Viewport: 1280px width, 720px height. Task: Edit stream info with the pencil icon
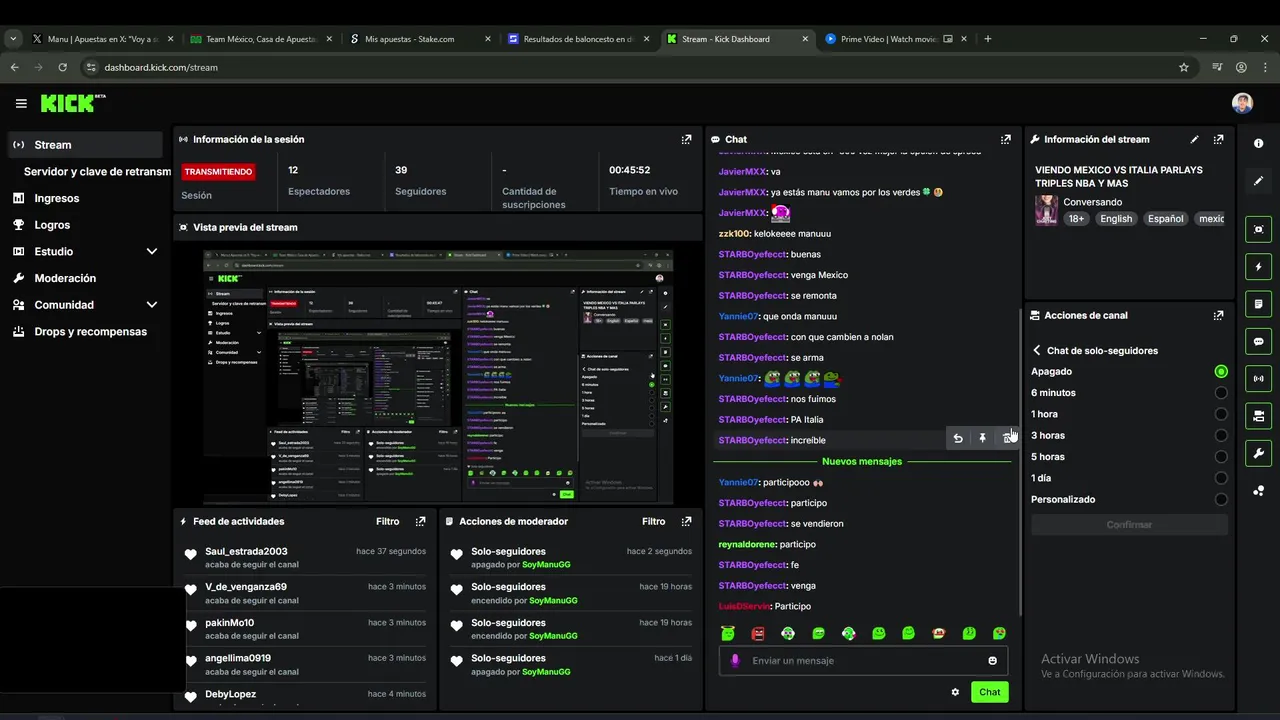point(1194,140)
